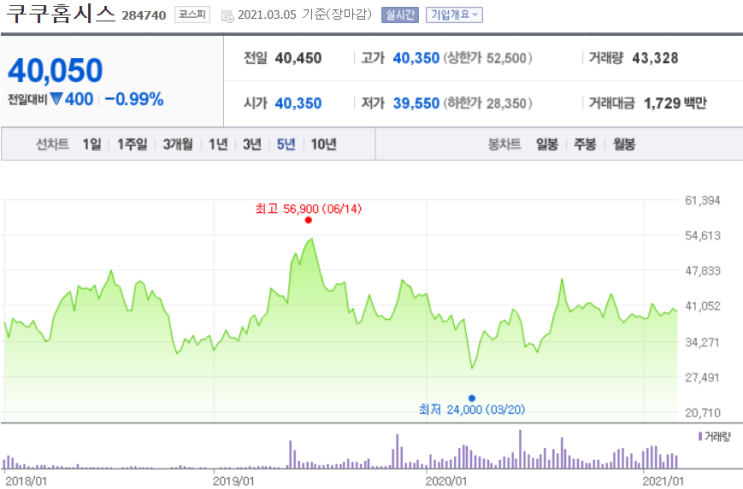Click the 코스피 market badge
This screenshot has width=743, height=489.
192,15
